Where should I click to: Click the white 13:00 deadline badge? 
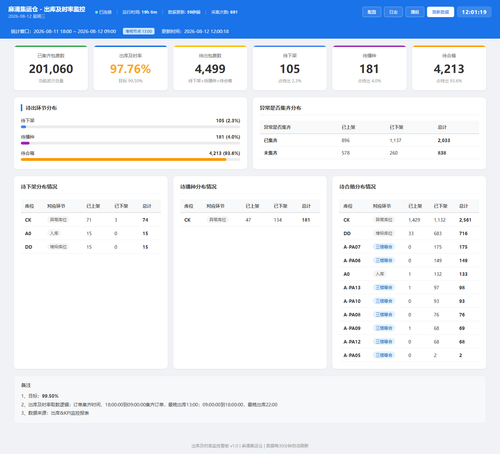[139, 31]
